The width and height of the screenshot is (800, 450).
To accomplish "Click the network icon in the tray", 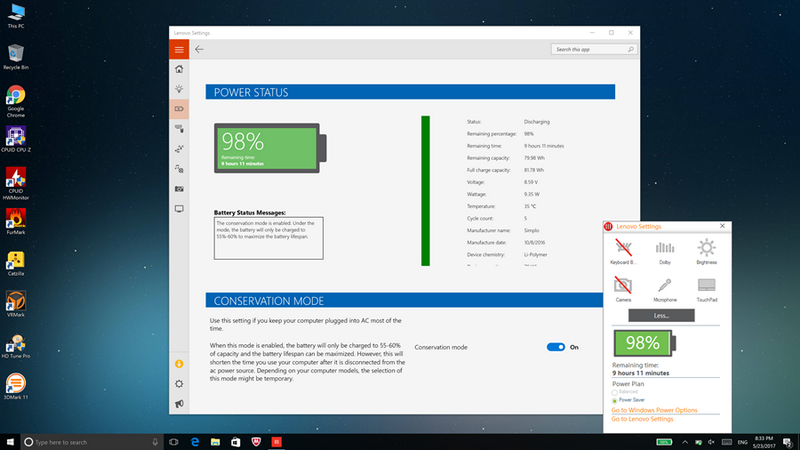I will (698, 442).
